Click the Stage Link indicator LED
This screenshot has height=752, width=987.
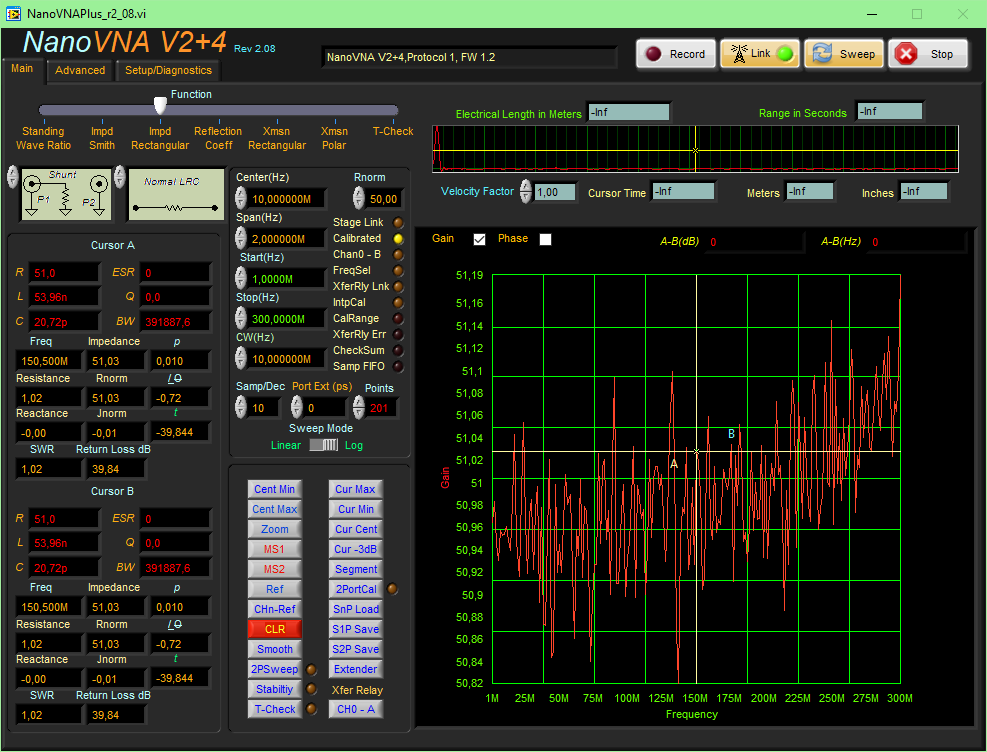click(x=398, y=223)
